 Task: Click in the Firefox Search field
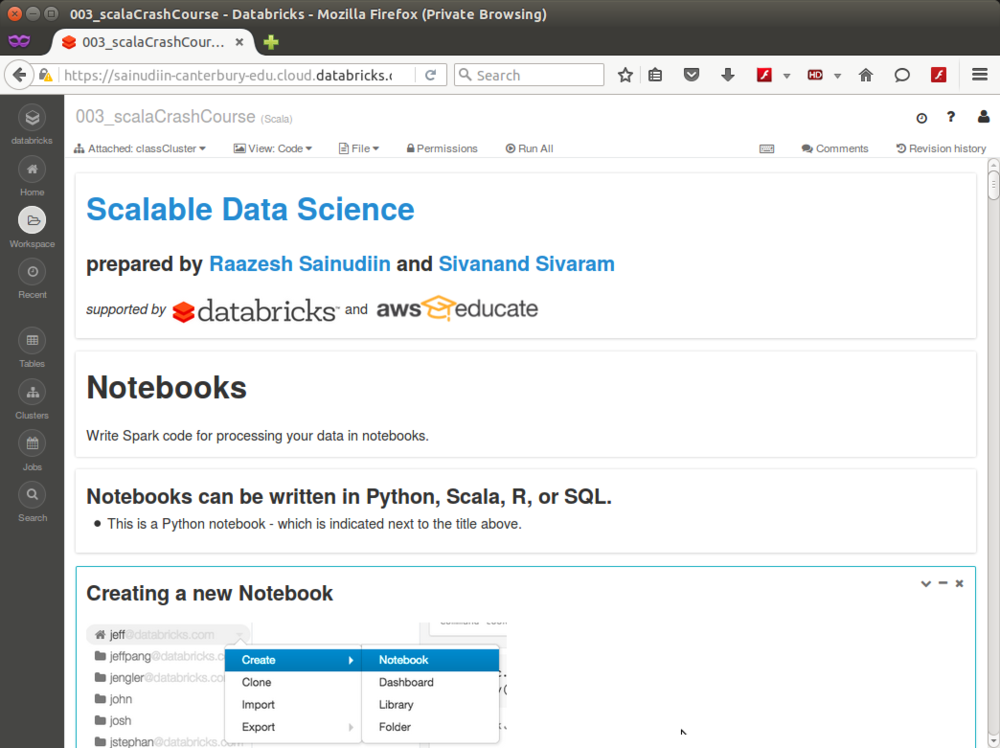click(529, 75)
